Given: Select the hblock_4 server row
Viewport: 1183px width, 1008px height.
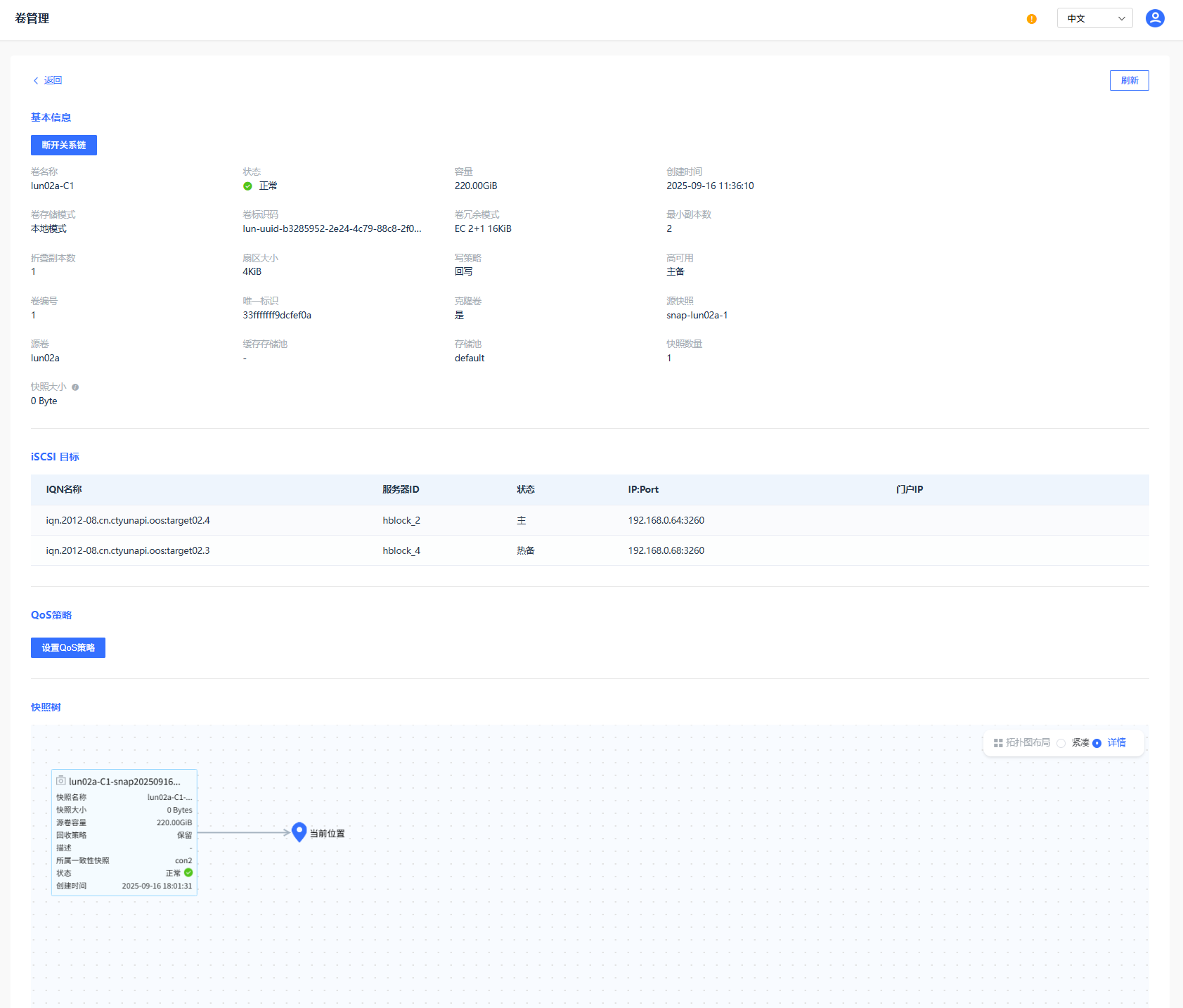Looking at the screenshot, I should (x=401, y=550).
